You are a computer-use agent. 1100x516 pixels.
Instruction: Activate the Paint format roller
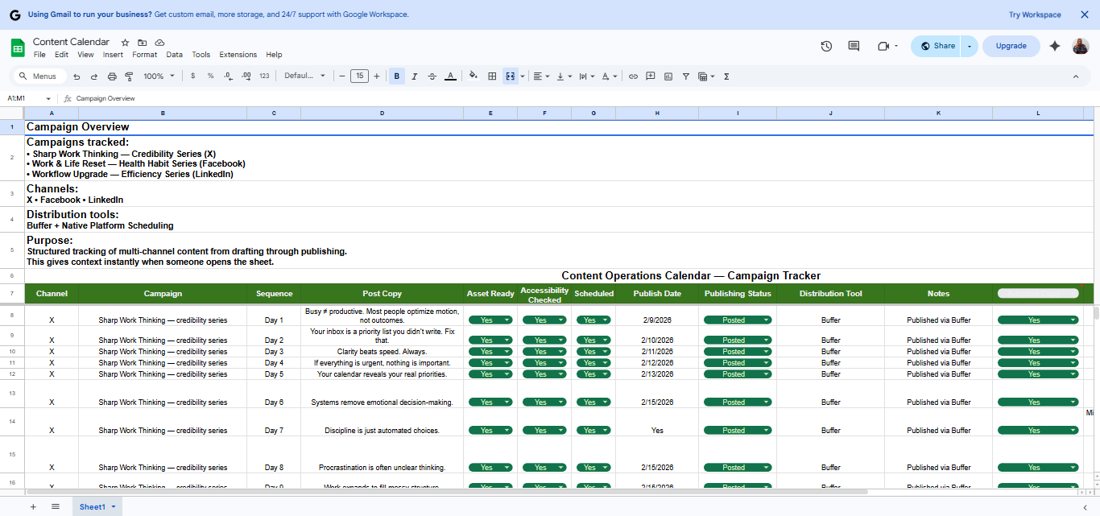[x=129, y=76]
